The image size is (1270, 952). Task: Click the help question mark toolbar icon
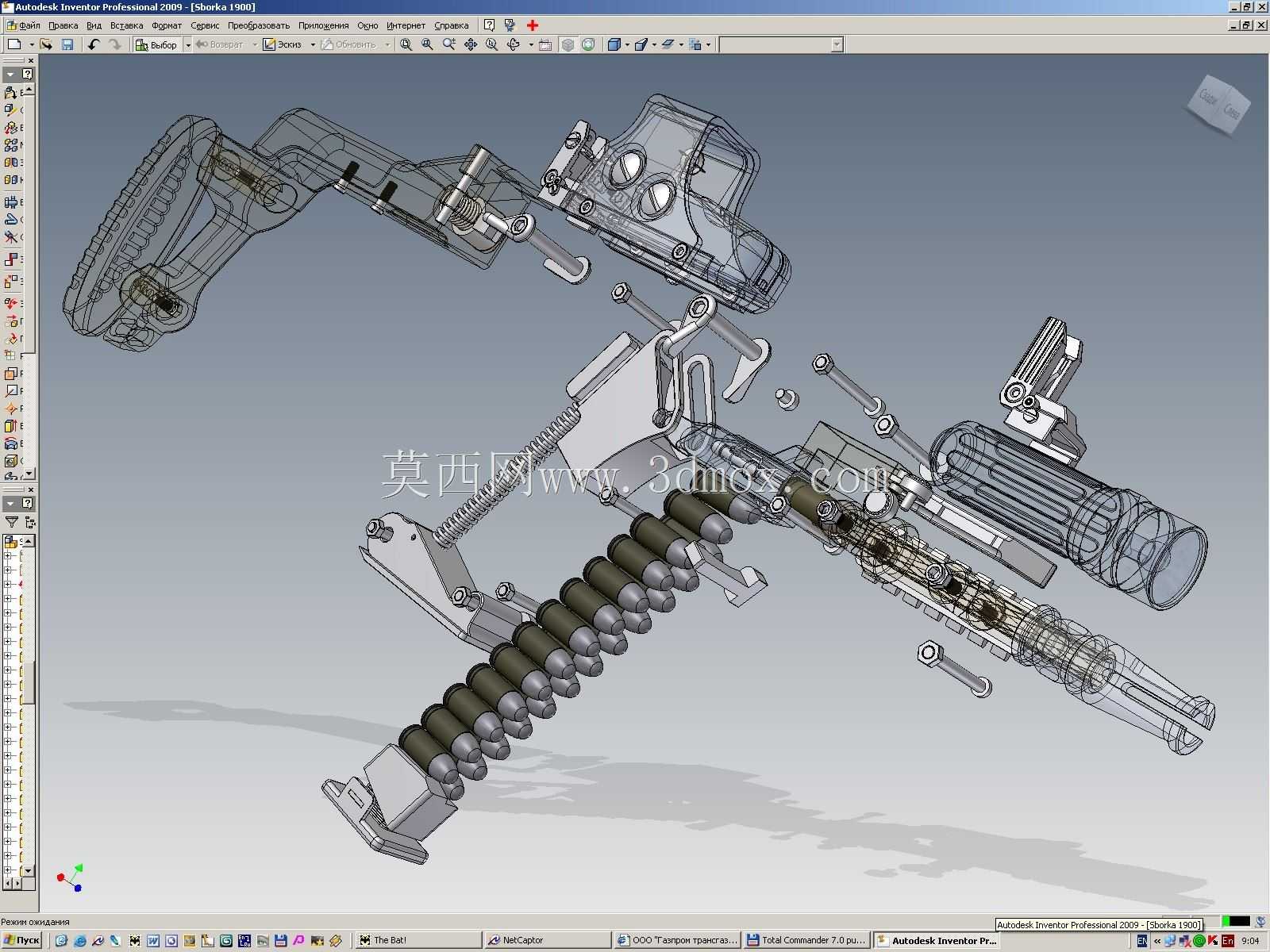click(x=490, y=25)
